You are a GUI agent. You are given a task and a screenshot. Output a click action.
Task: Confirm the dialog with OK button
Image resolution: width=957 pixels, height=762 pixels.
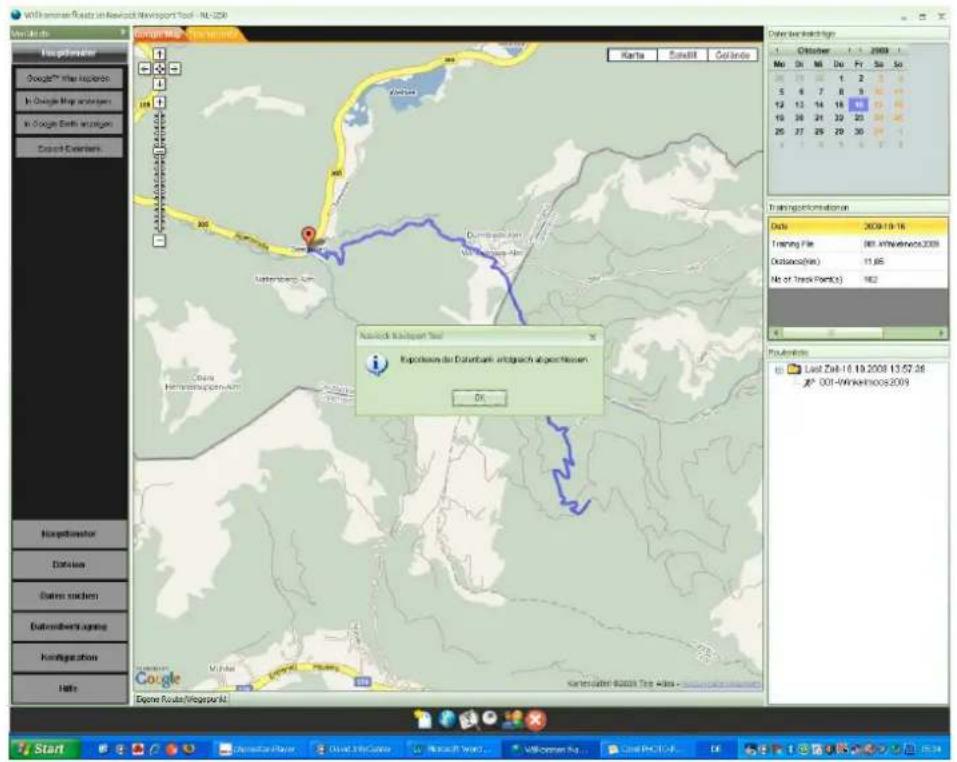pyautogui.click(x=479, y=398)
